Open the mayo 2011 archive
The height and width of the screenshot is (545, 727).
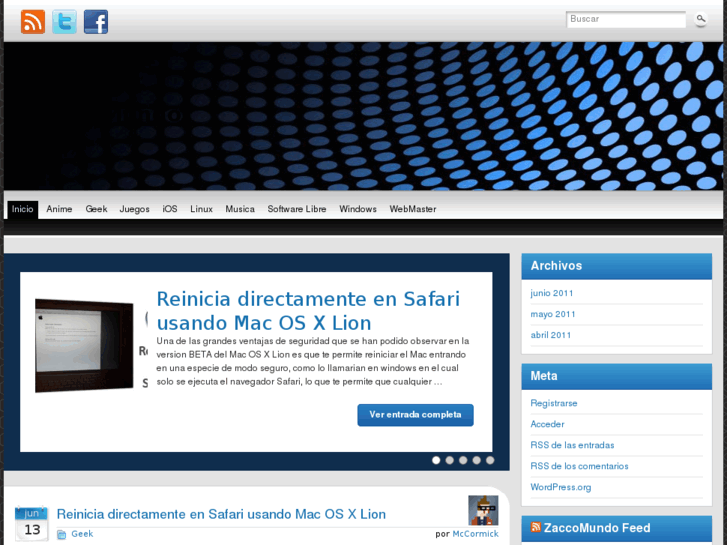coord(553,314)
